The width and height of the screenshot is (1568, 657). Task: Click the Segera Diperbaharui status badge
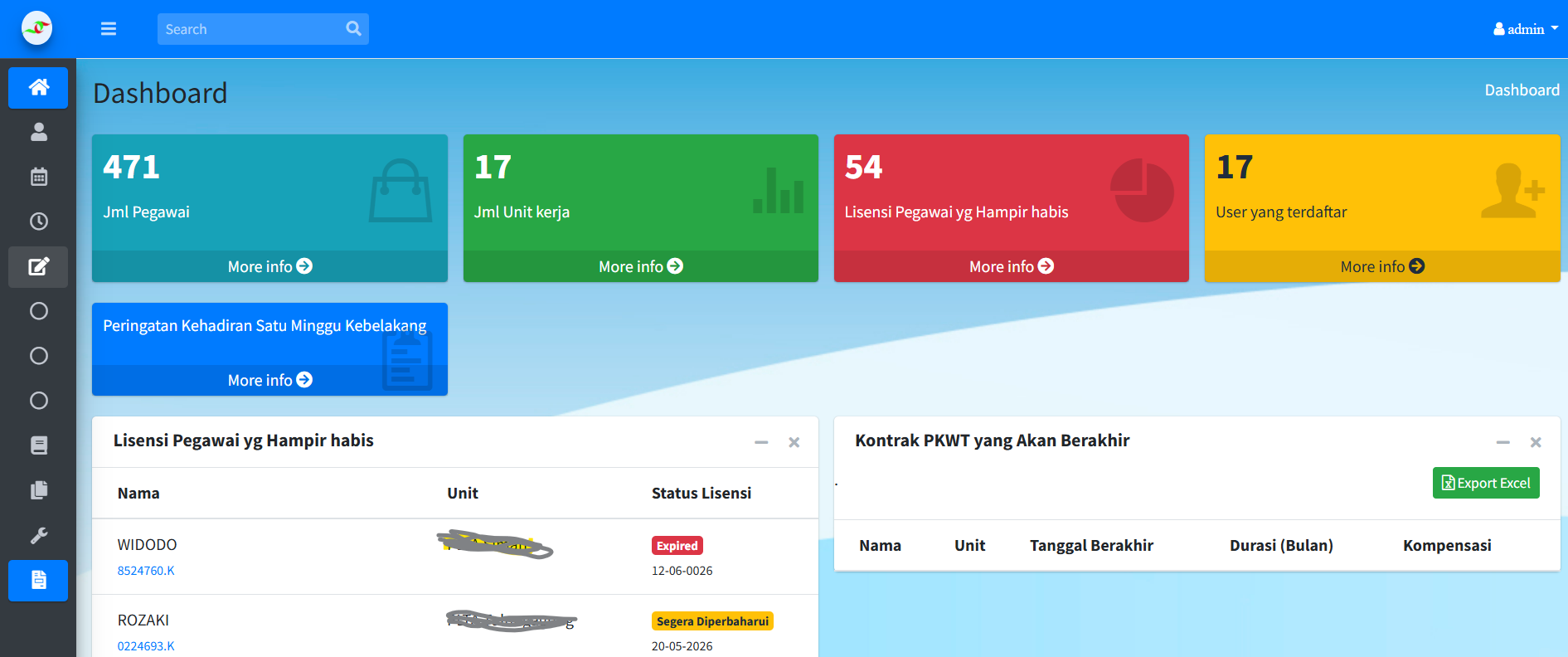pos(712,621)
